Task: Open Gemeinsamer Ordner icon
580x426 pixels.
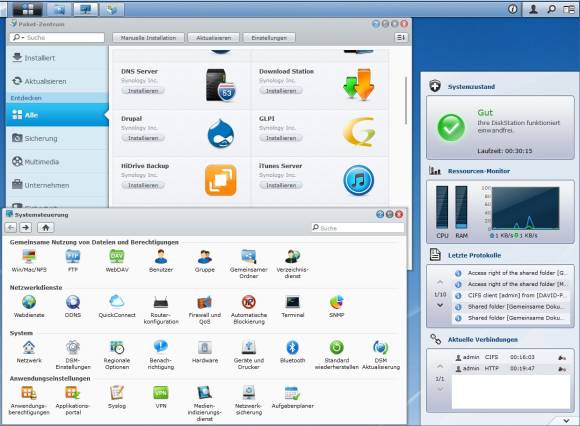Action: [x=249, y=256]
